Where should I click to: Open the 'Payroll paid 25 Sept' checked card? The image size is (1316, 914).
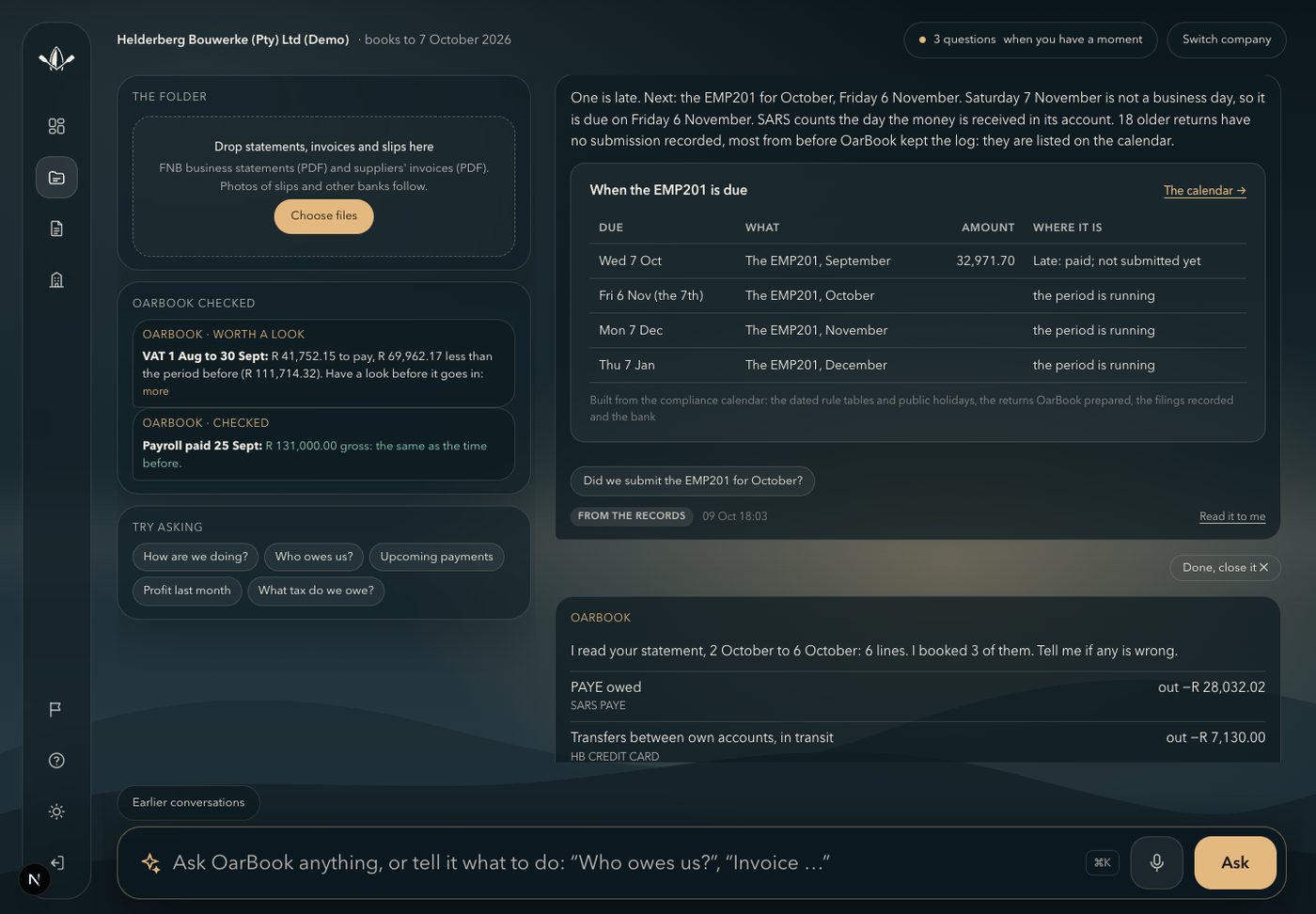[323, 444]
